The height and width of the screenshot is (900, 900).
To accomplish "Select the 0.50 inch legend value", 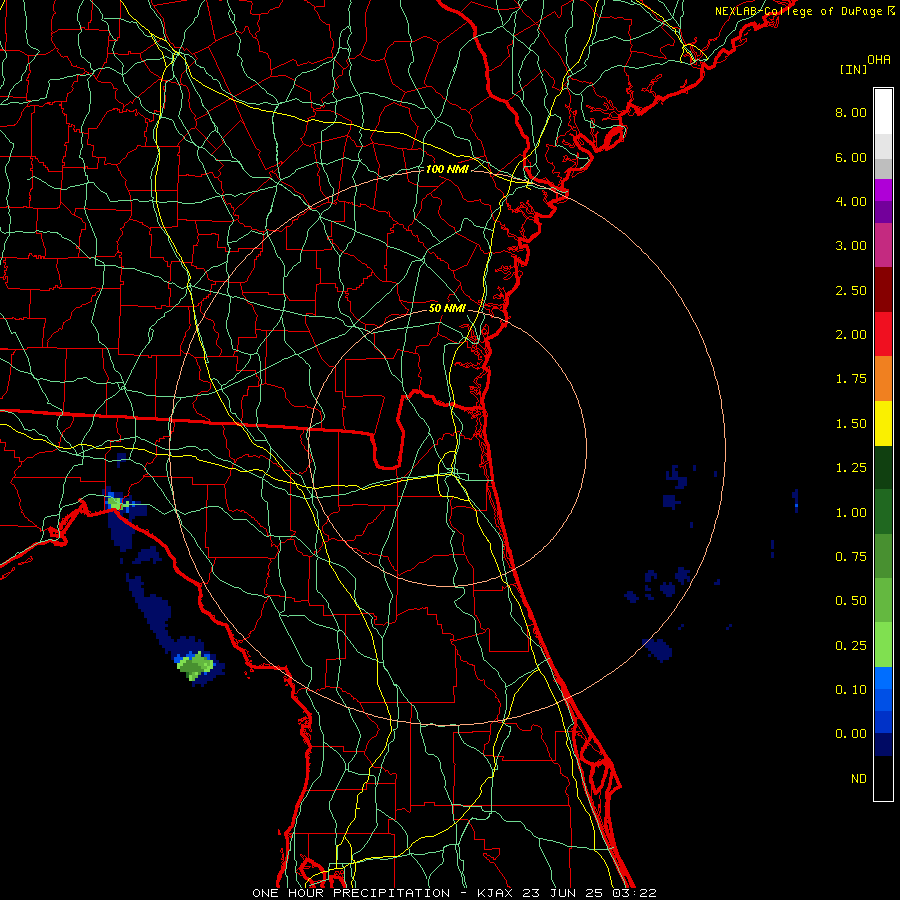I will (851, 601).
